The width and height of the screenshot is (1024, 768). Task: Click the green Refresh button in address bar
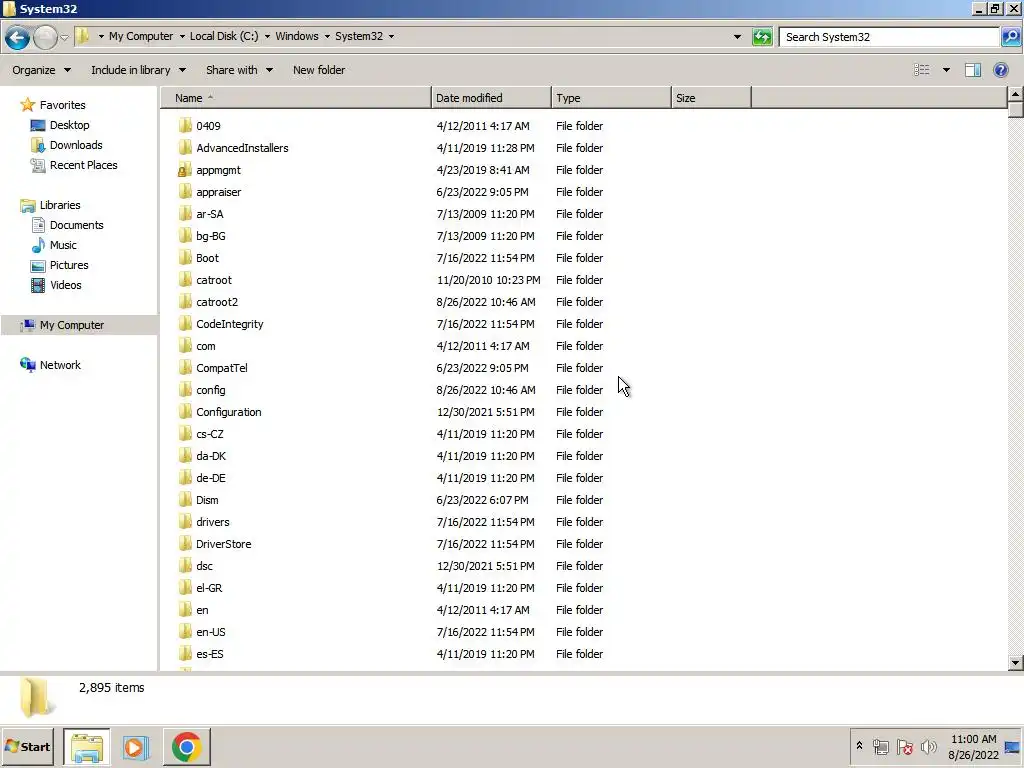point(761,37)
